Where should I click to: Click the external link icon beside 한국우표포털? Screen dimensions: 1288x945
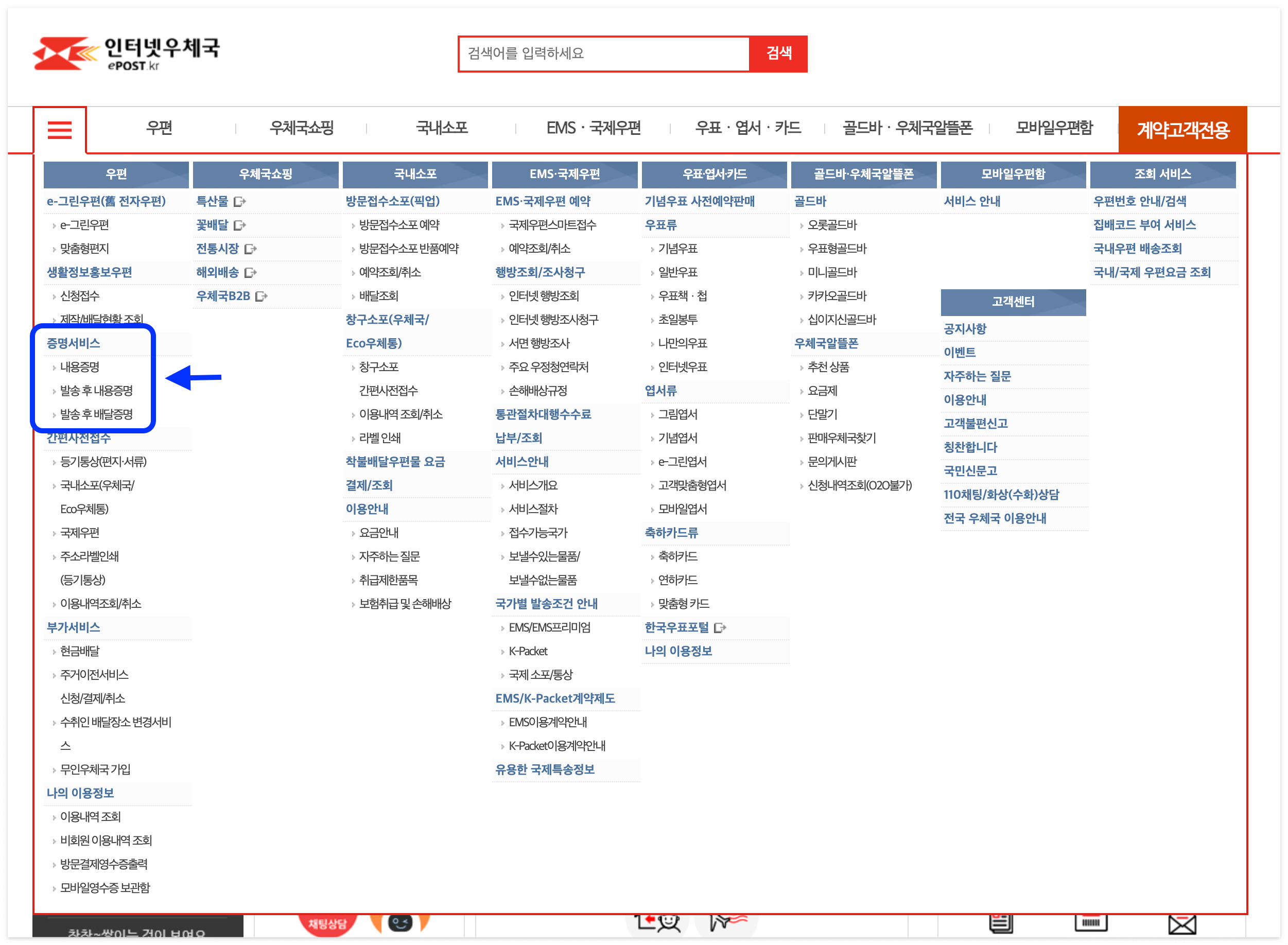[x=720, y=628]
